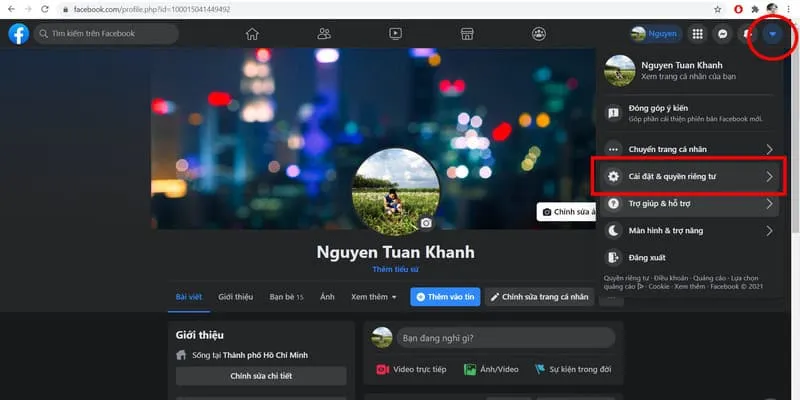Click the 'Tìm kiếm trên Facebook' search field
This screenshot has height=400, width=800.
click(x=107, y=34)
